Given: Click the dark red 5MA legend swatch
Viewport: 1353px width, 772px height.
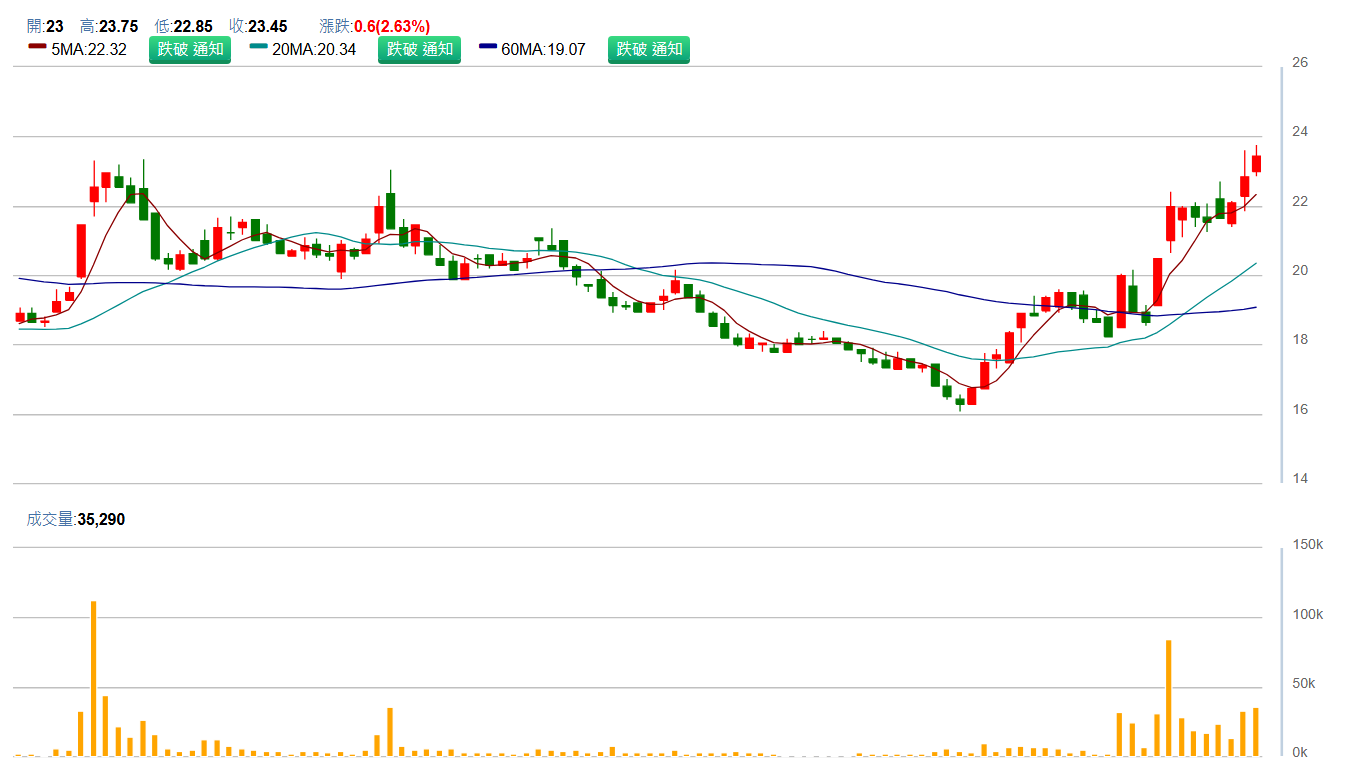Looking at the screenshot, I should pyautogui.click(x=37, y=48).
